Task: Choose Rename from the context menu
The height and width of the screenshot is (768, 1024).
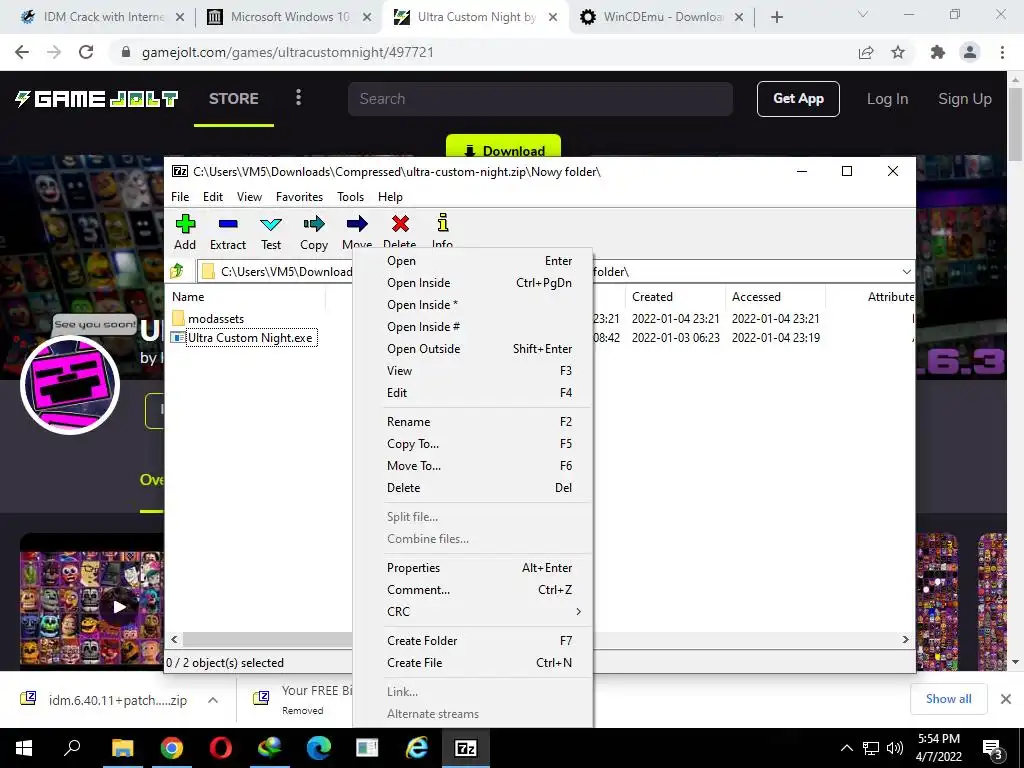Action: click(x=472, y=422)
